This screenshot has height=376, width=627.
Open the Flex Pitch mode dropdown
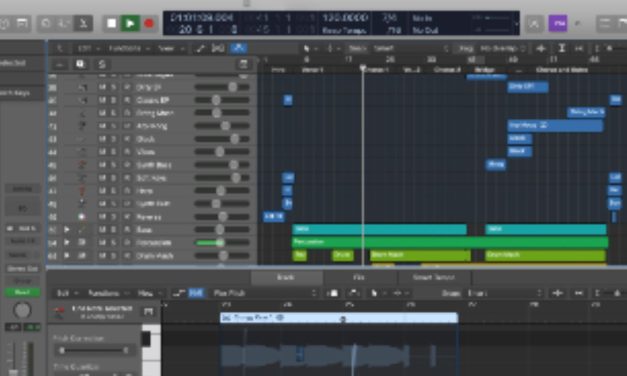click(x=264, y=293)
